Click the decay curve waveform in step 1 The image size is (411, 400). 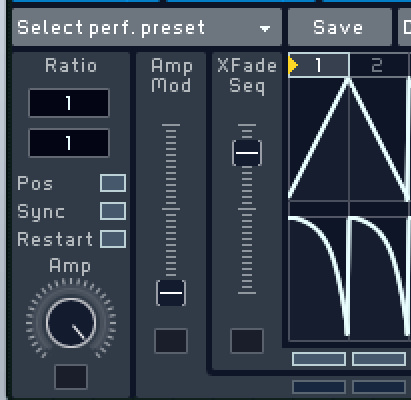[x=319, y=277]
